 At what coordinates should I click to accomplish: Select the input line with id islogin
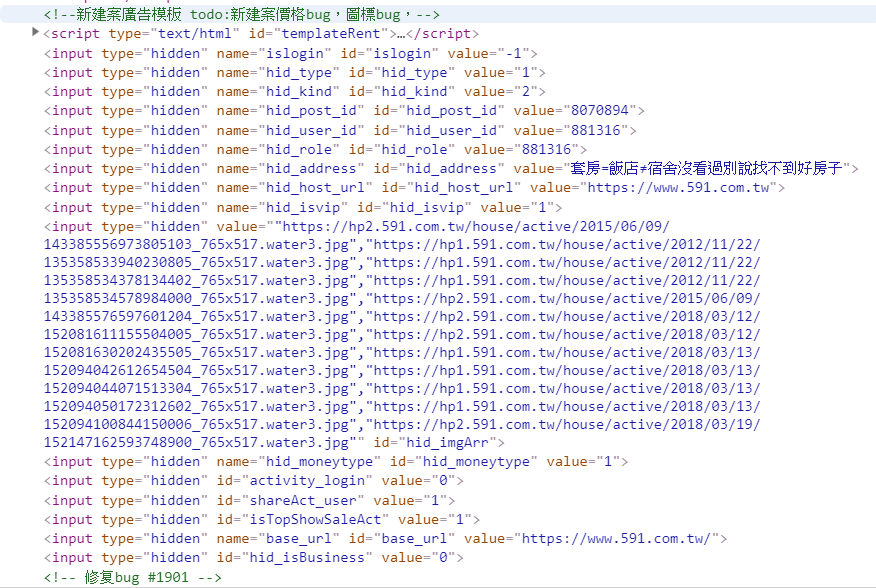(291, 53)
